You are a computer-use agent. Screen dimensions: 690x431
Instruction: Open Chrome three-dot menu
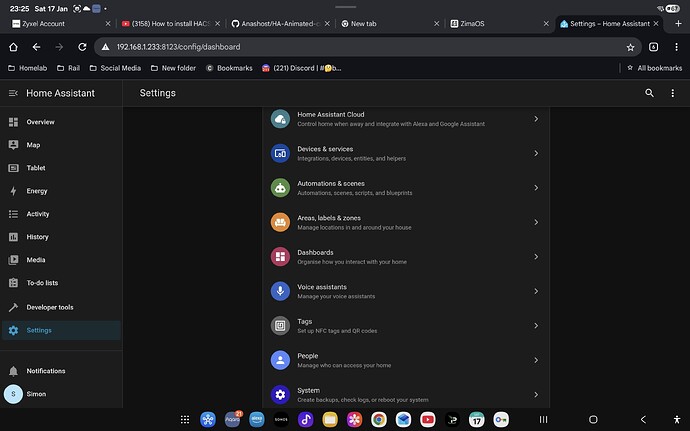pos(676,47)
